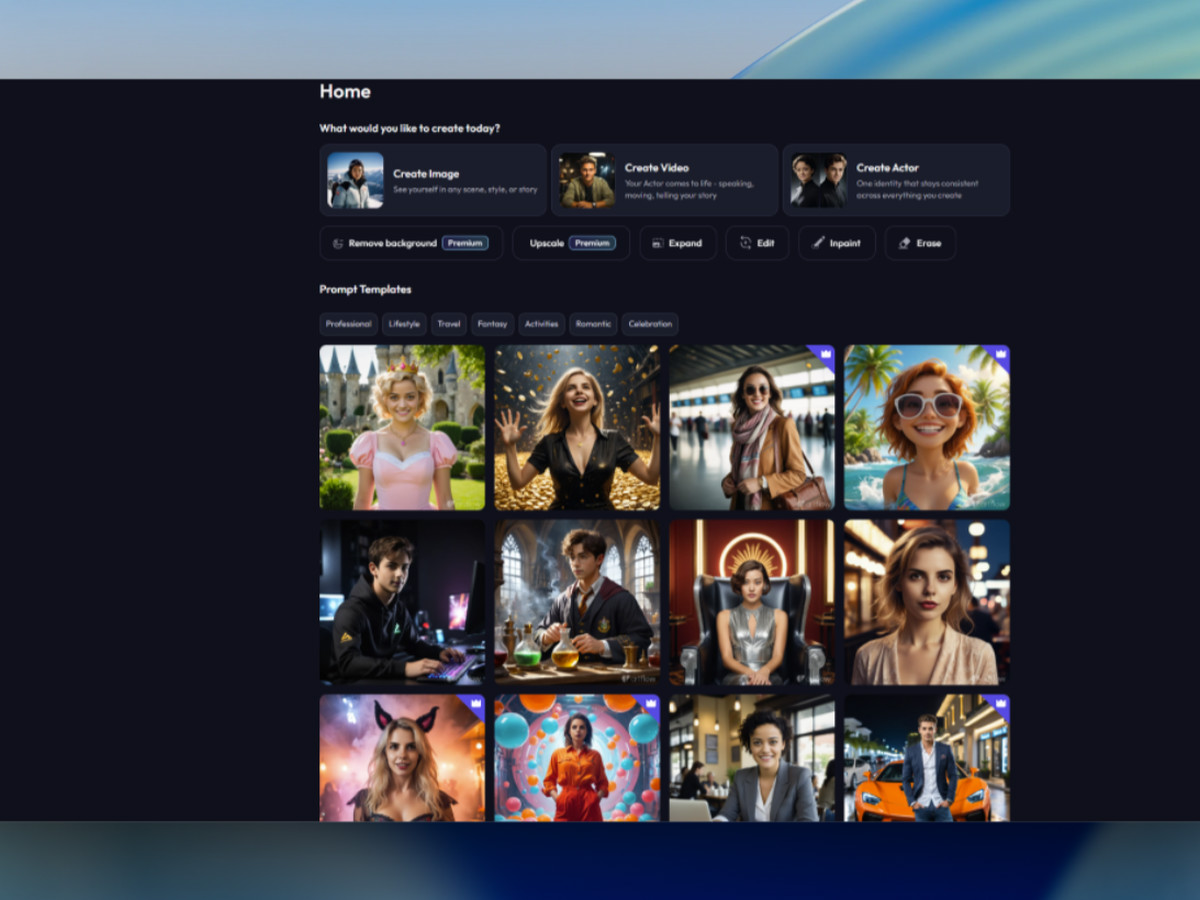Open the princess castle template
1200x900 pixels.
(402, 427)
